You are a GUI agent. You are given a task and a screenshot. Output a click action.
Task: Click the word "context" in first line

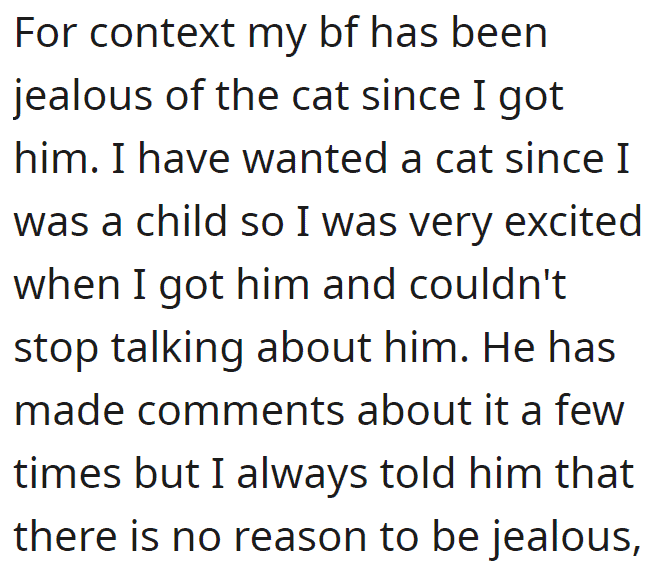[162, 33]
